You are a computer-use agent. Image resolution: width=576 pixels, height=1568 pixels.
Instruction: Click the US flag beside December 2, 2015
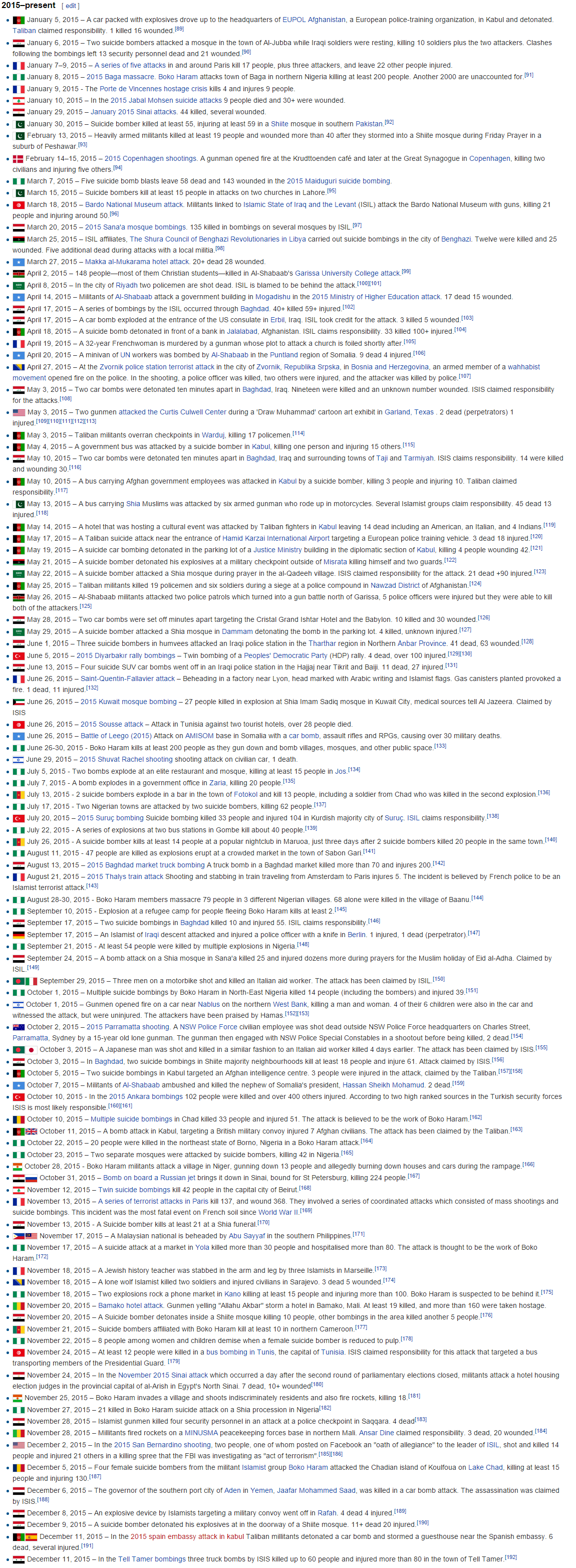pyautogui.click(x=18, y=1445)
